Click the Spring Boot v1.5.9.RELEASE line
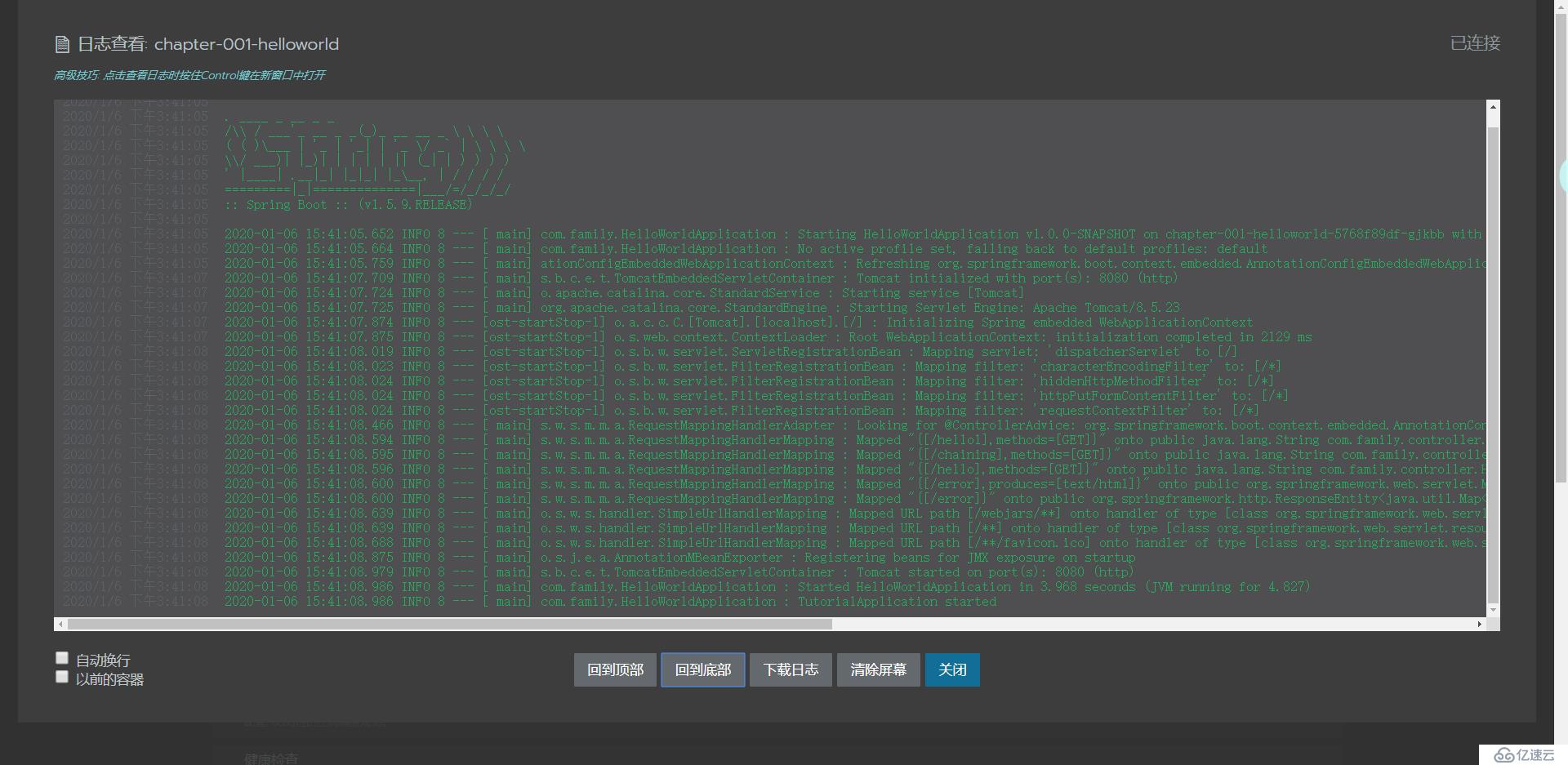 click(349, 205)
